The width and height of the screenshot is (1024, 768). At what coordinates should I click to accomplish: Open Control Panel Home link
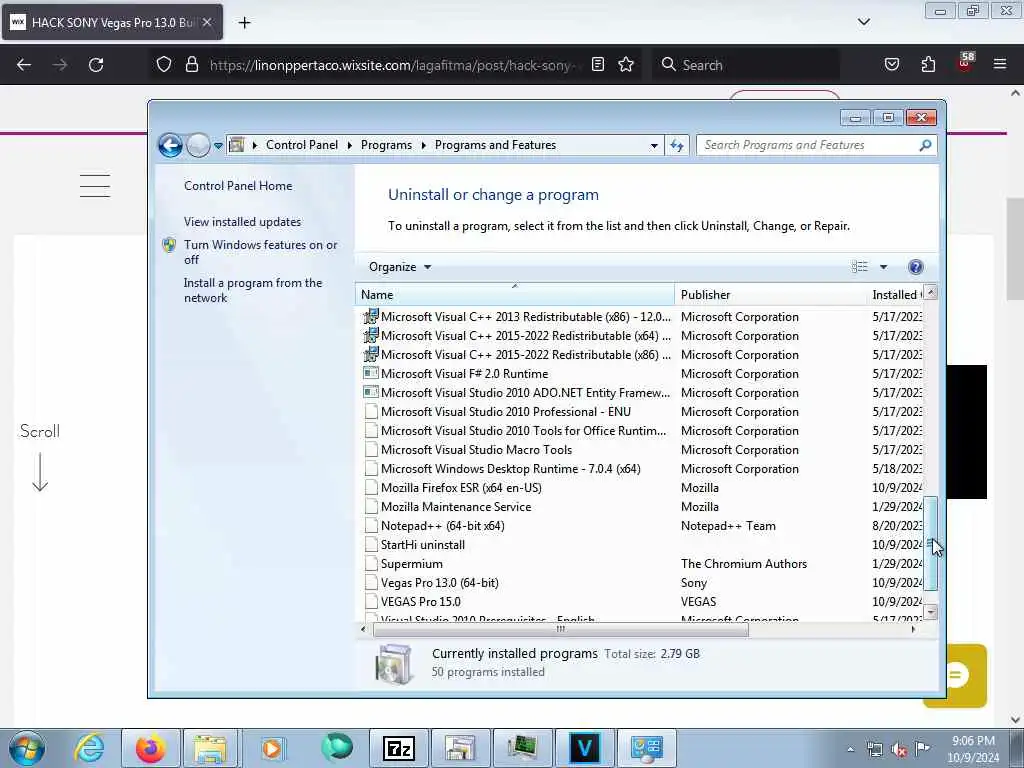pos(238,185)
